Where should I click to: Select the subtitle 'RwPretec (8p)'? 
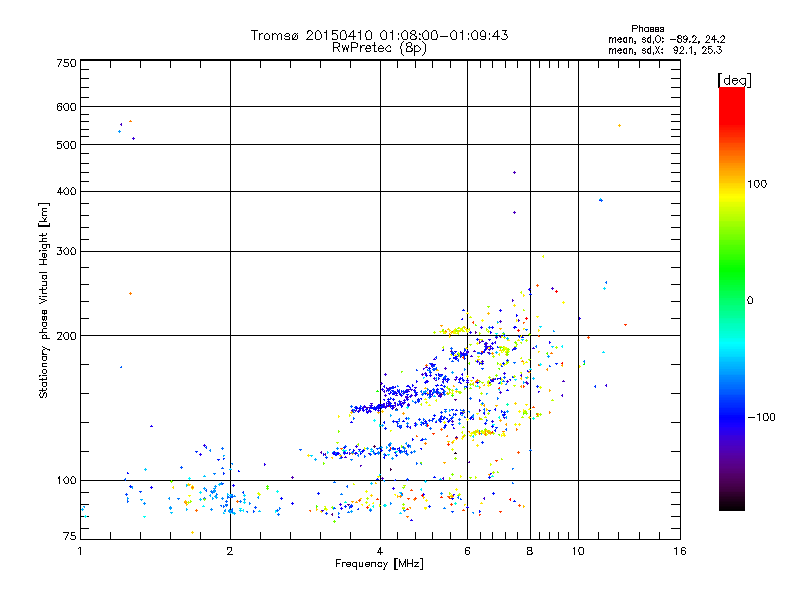pyautogui.click(x=379, y=48)
